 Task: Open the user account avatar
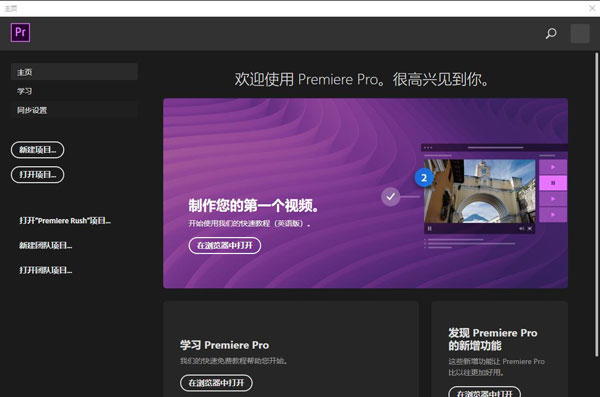point(580,33)
